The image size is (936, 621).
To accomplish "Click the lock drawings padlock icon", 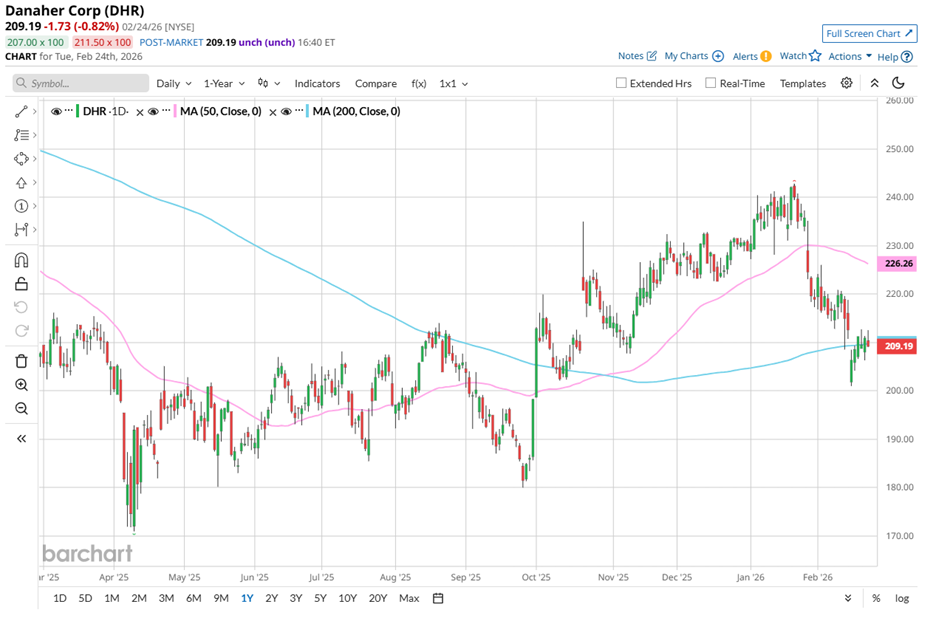I will [21, 284].
